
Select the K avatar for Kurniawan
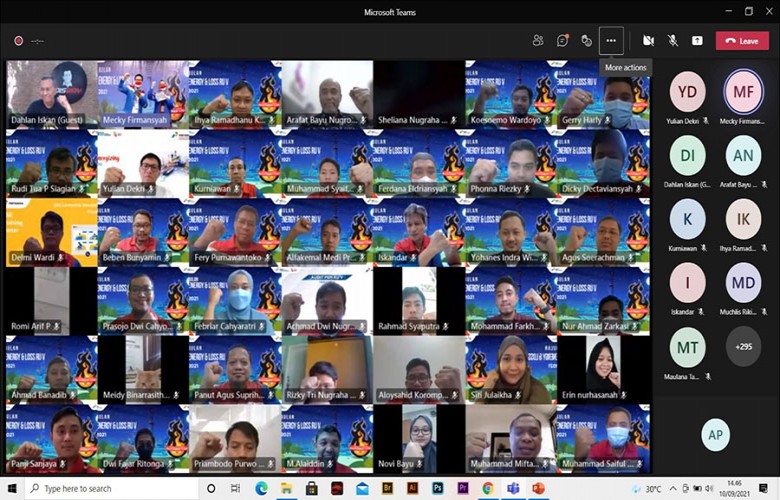click(x=687, y=219)
